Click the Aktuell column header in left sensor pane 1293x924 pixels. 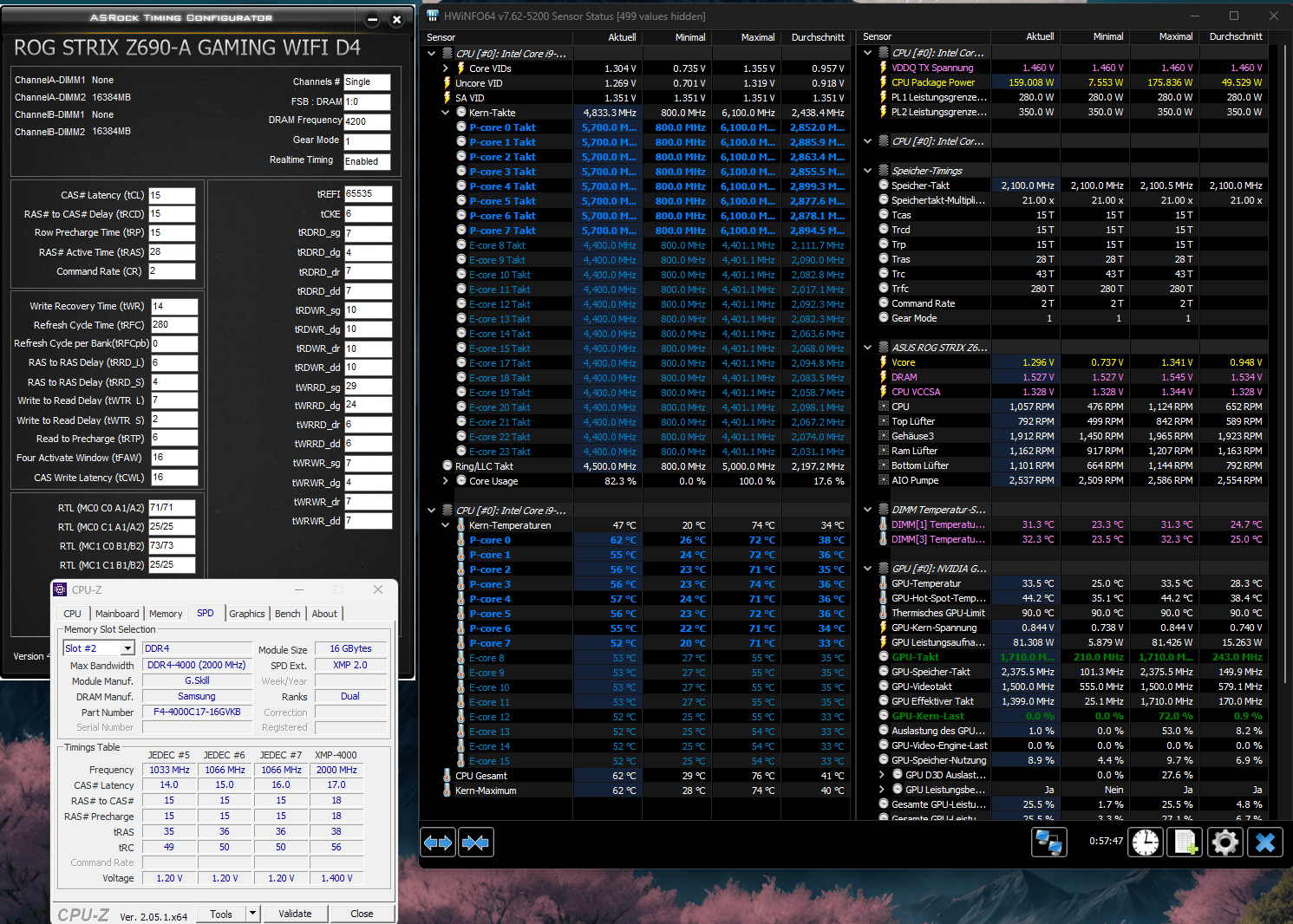(x=607, y=37)
